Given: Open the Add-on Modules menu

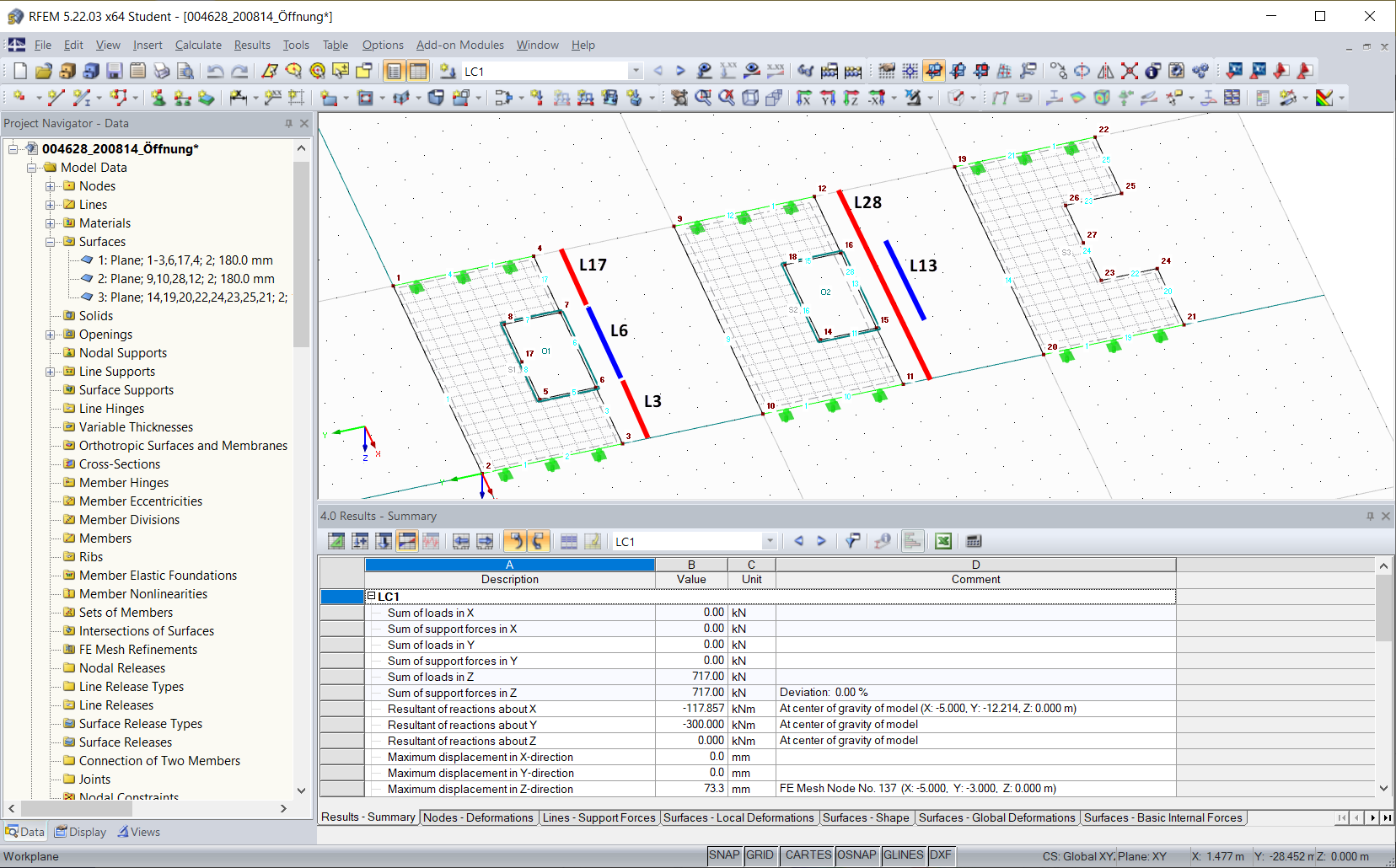Looking at the screenshot, I should [459, 45].
